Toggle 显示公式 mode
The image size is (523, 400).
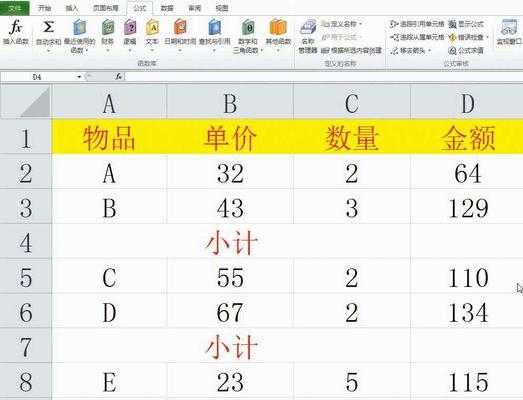pos(466,24)
